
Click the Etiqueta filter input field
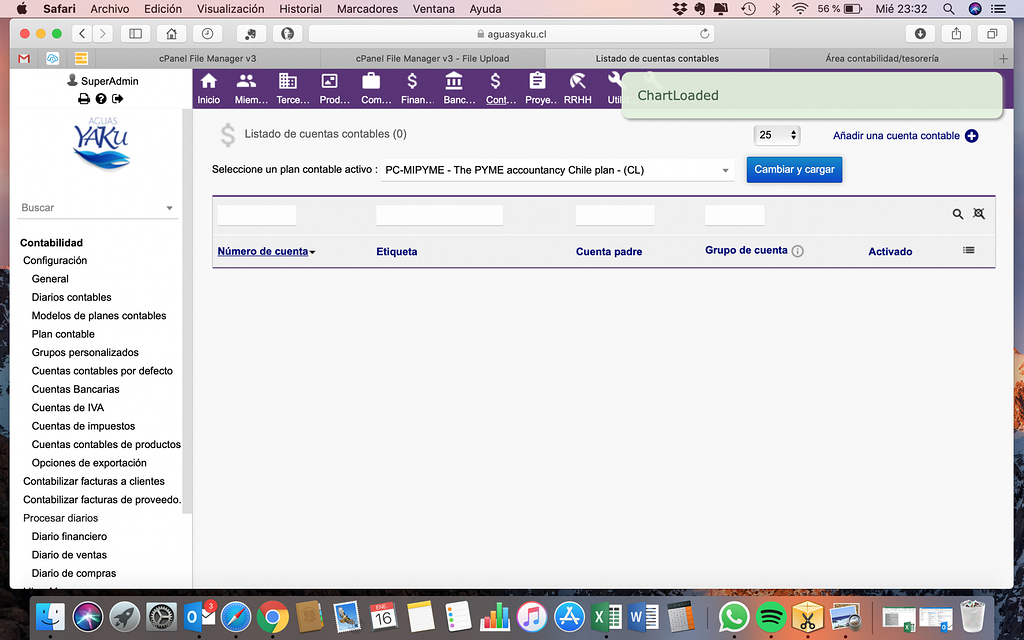click(438, 214)
